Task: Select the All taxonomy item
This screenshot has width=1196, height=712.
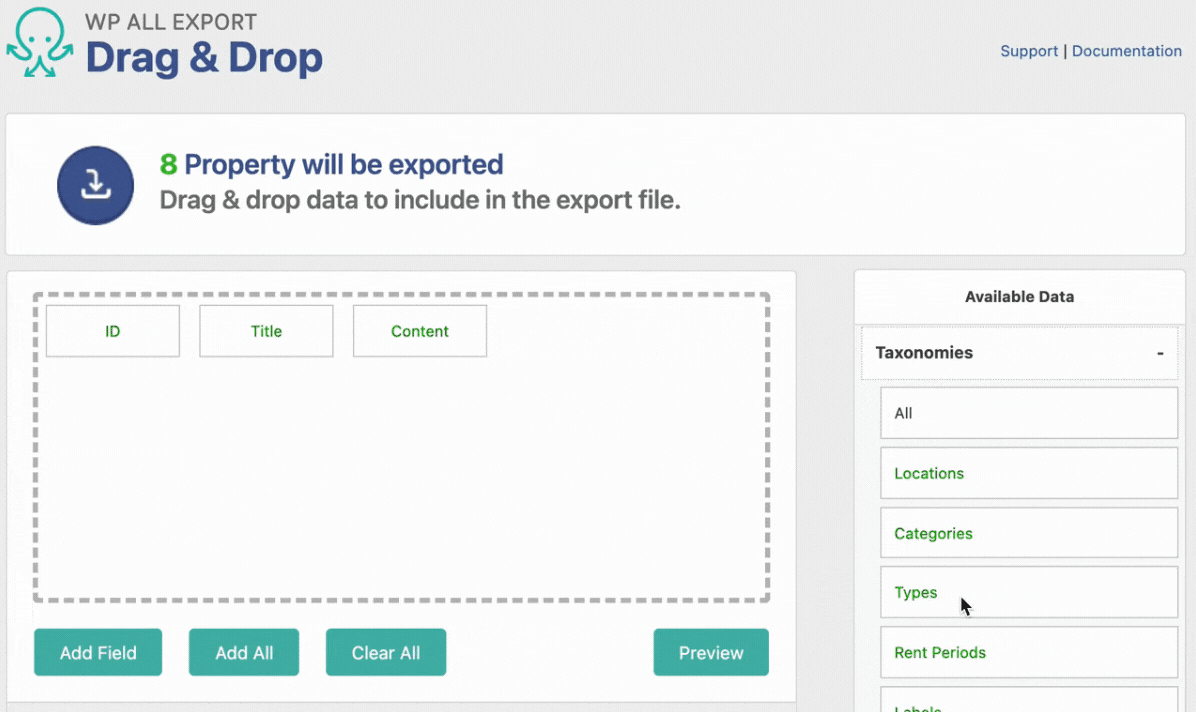Action: pyautogui.click(x=1028, y=413)
